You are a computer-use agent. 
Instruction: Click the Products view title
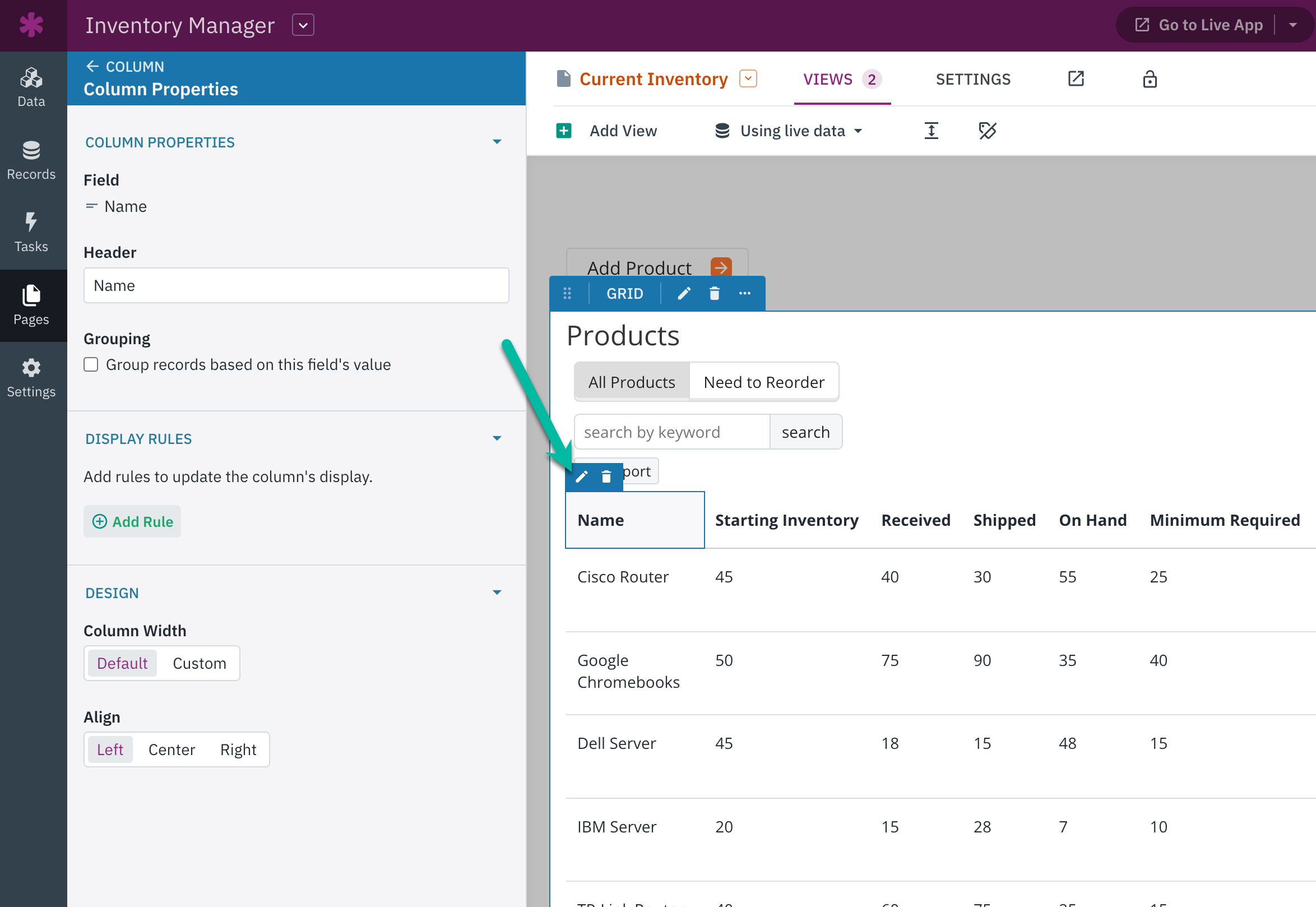click(x=623, y=336)
